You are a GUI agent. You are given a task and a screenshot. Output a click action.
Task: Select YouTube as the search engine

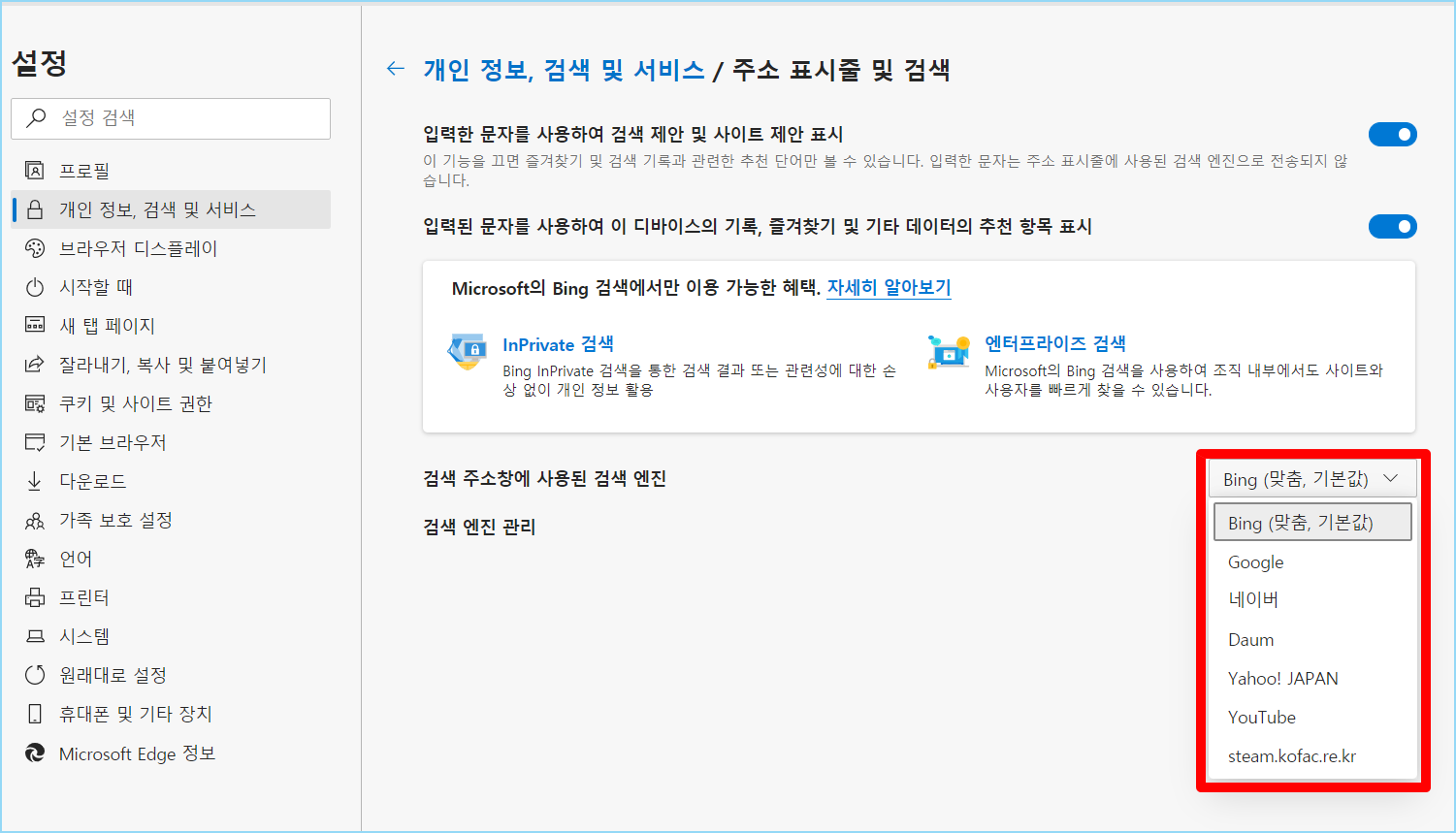pos(1312,718)
